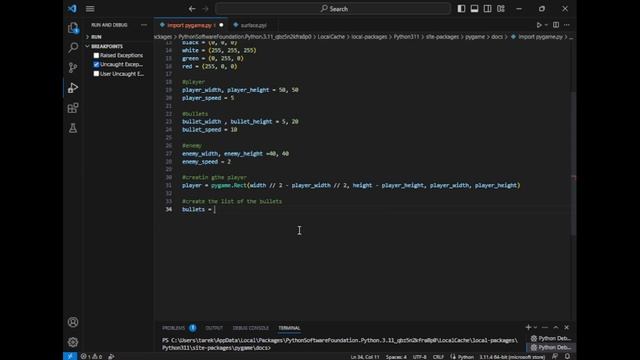Switch to the import pygame.py tab
The height and width of the screenshot is (360, 640).
coord(191,25)
